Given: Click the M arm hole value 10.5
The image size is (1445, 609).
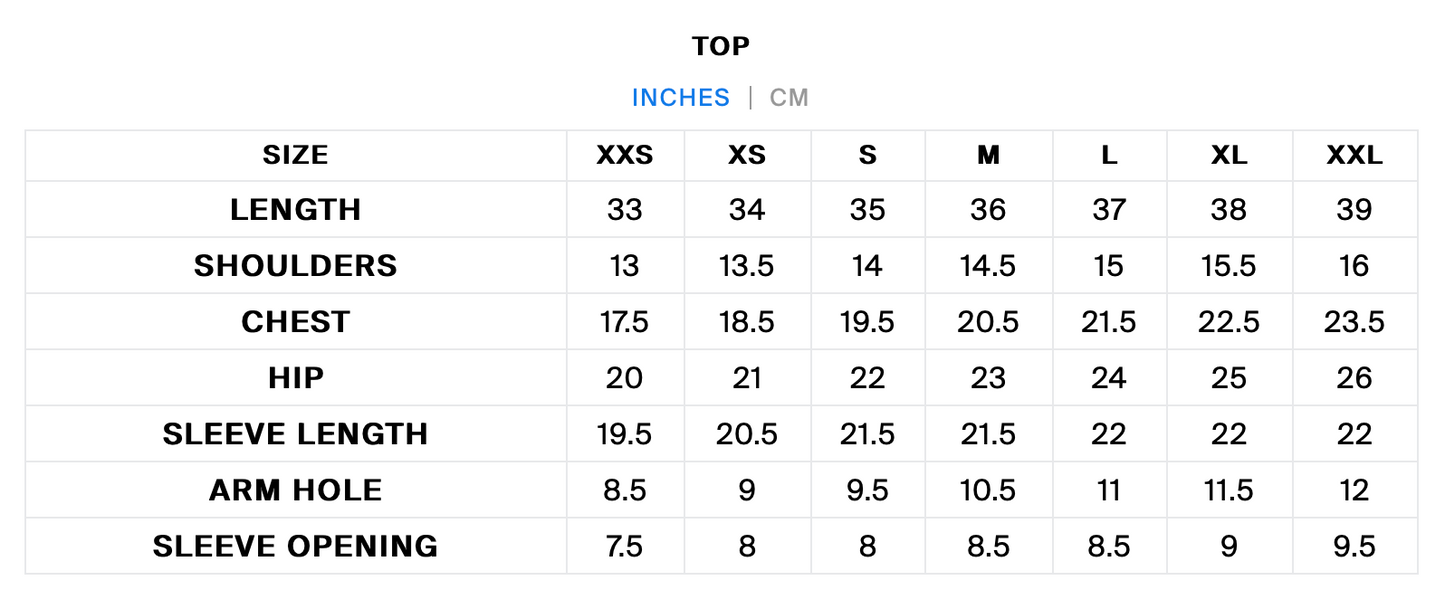Looking at the screenshot, I should pyautogui.click(x=988, y=490).
